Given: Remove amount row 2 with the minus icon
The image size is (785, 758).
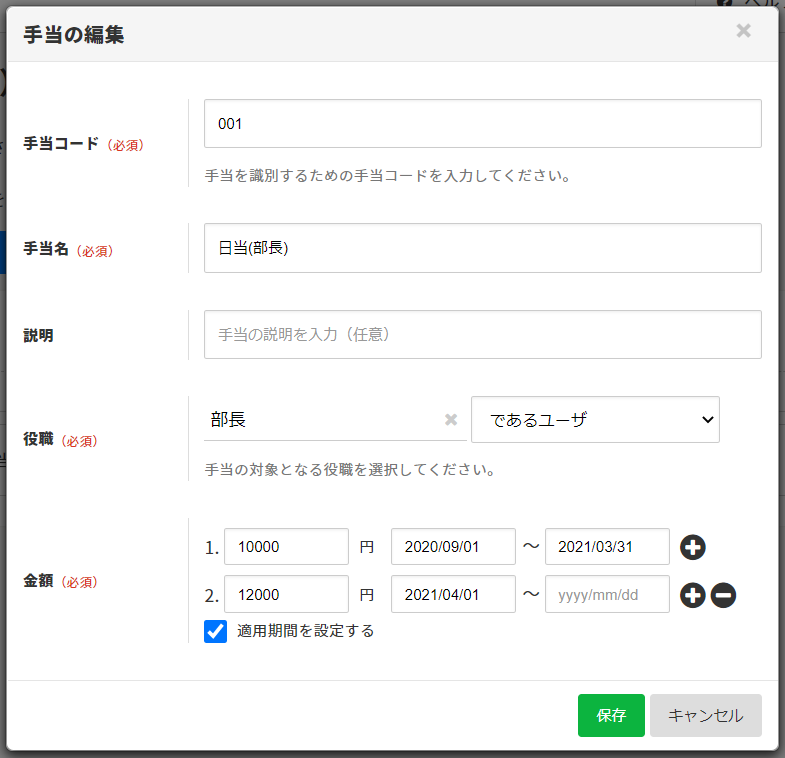Looking at the screenshot, I should [x=724, y=595].
